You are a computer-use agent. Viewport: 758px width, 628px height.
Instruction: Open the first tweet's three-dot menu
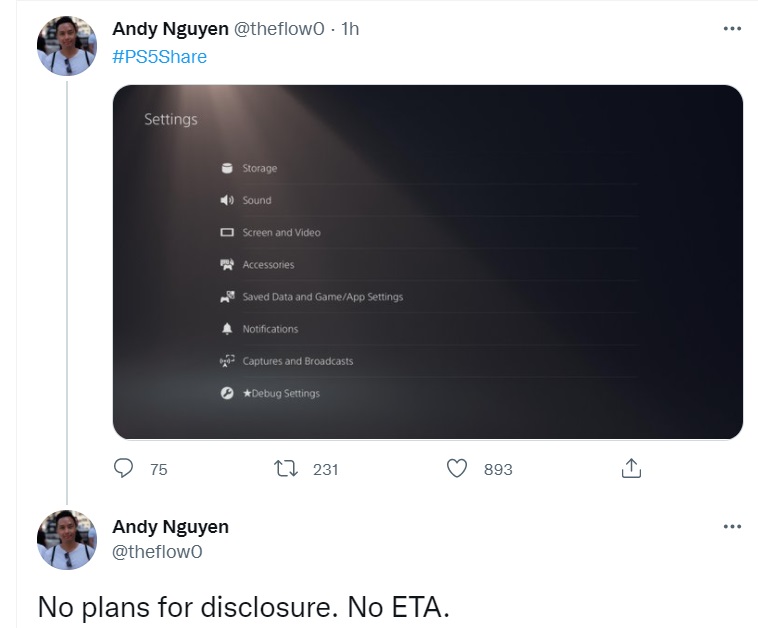[x=732, y=29]
